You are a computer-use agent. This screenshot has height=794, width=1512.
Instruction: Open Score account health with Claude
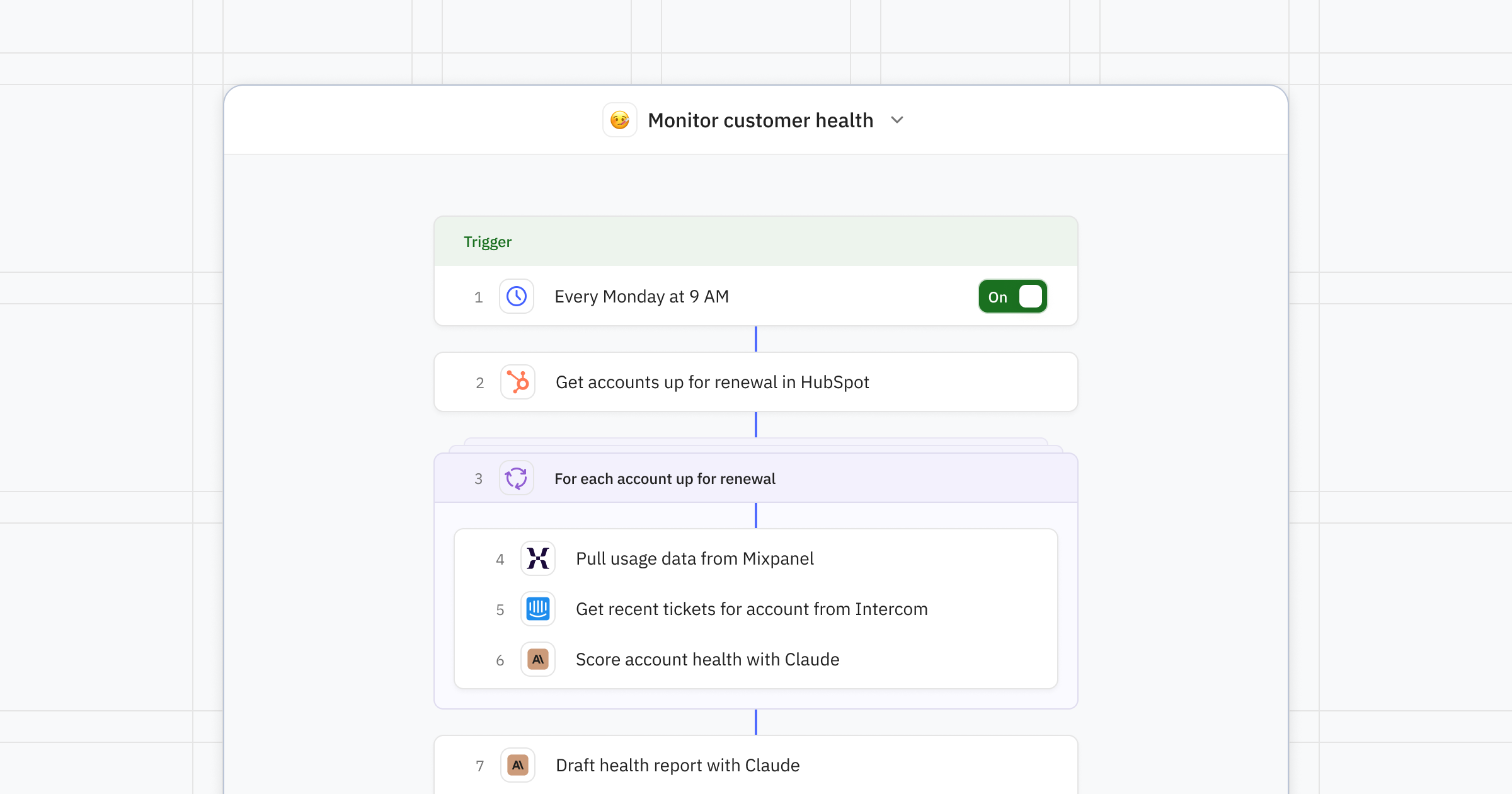(756, 659)
